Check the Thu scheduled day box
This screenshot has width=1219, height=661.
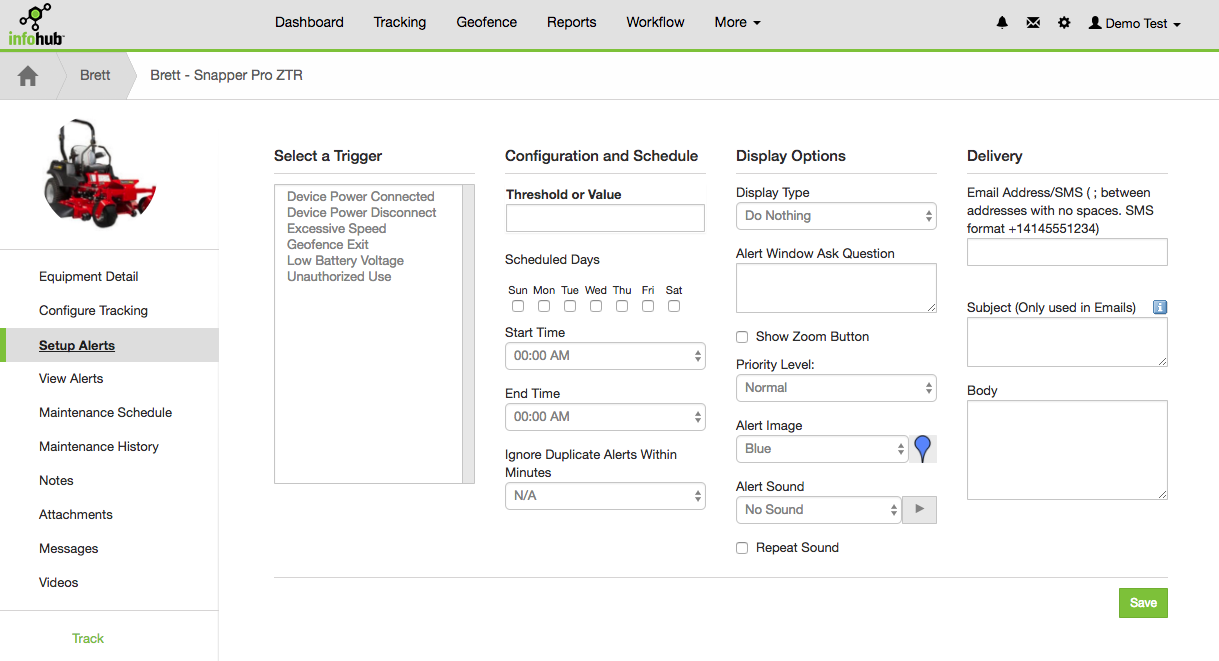tap(622, 306)
